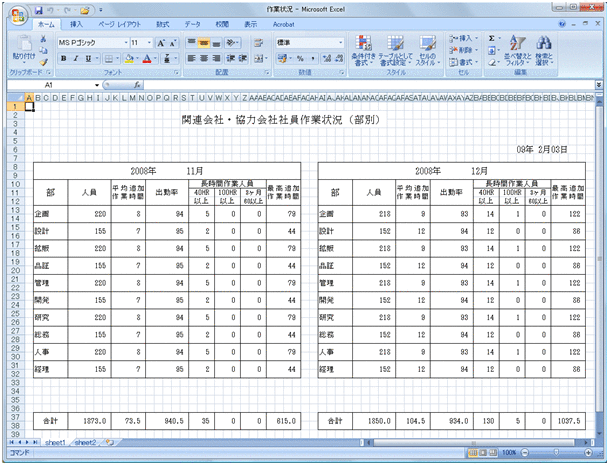Click the Insert Worksheet tab button
Image resolution: width=611 pixels, height=467 pixels.
(110, 442)
